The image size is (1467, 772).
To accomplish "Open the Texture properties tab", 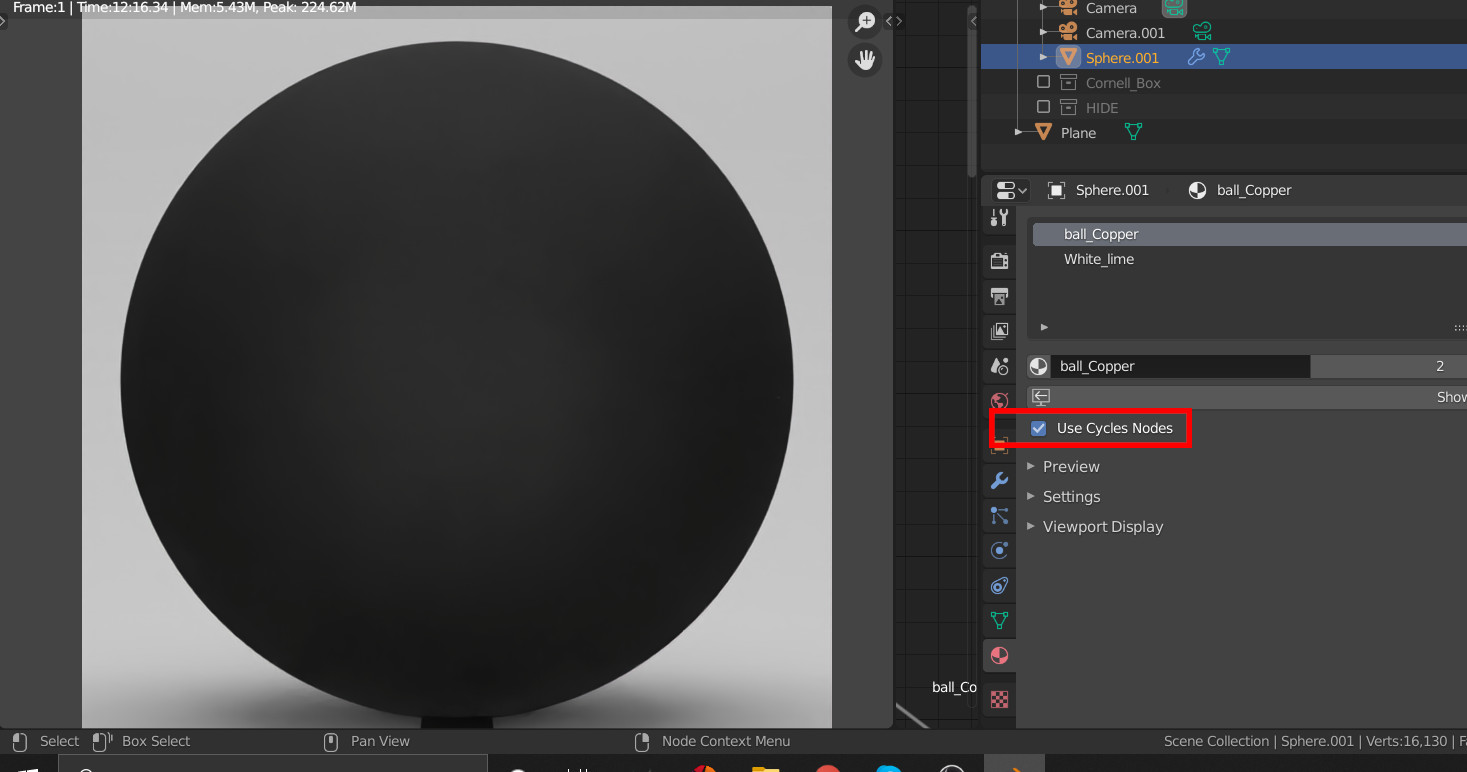I will click(998, 698).
